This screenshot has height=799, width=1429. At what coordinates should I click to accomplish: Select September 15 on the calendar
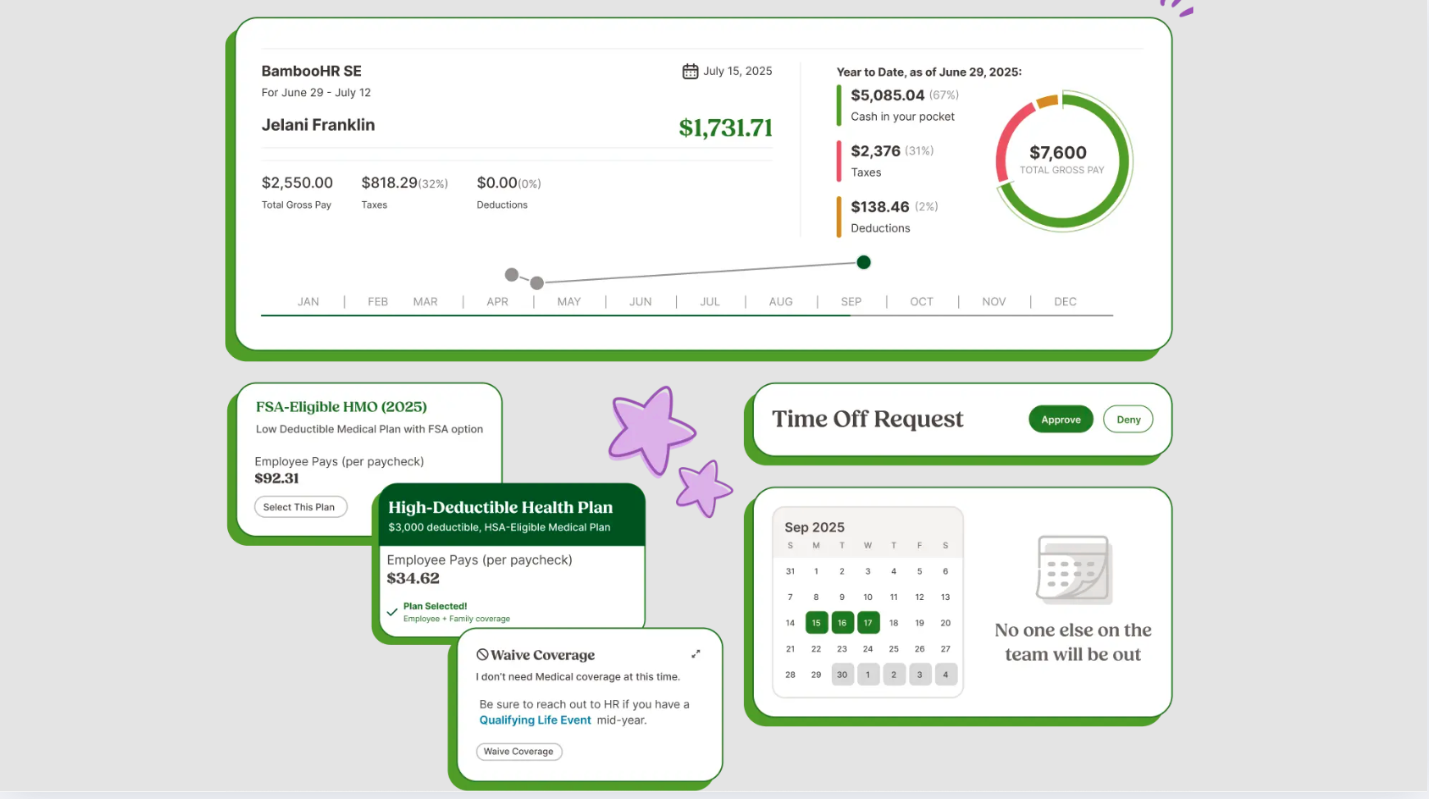pyautogui.click(x=816, y=622)
